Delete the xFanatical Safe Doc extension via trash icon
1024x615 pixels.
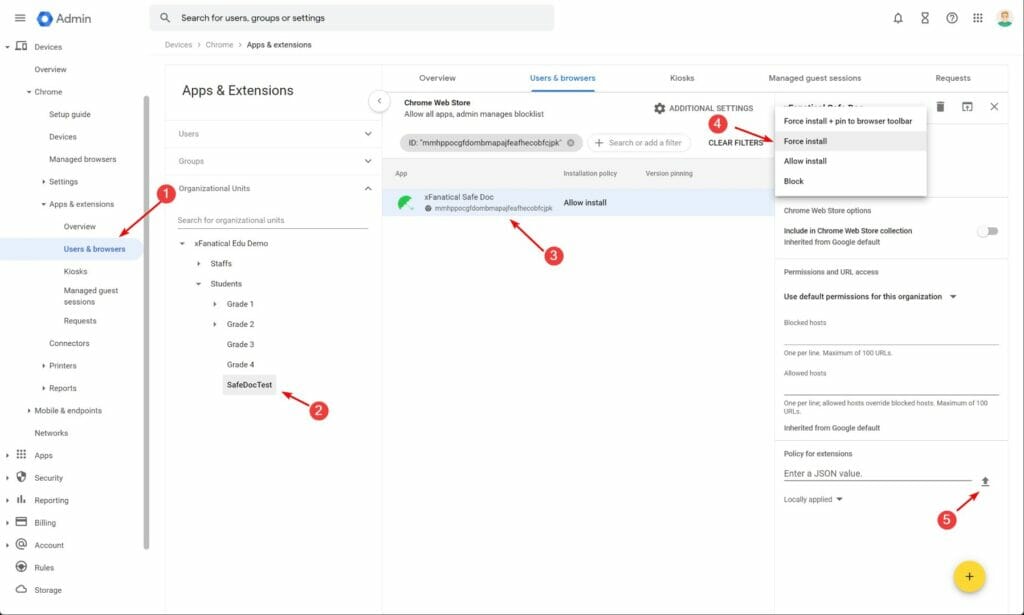(940, 107)
